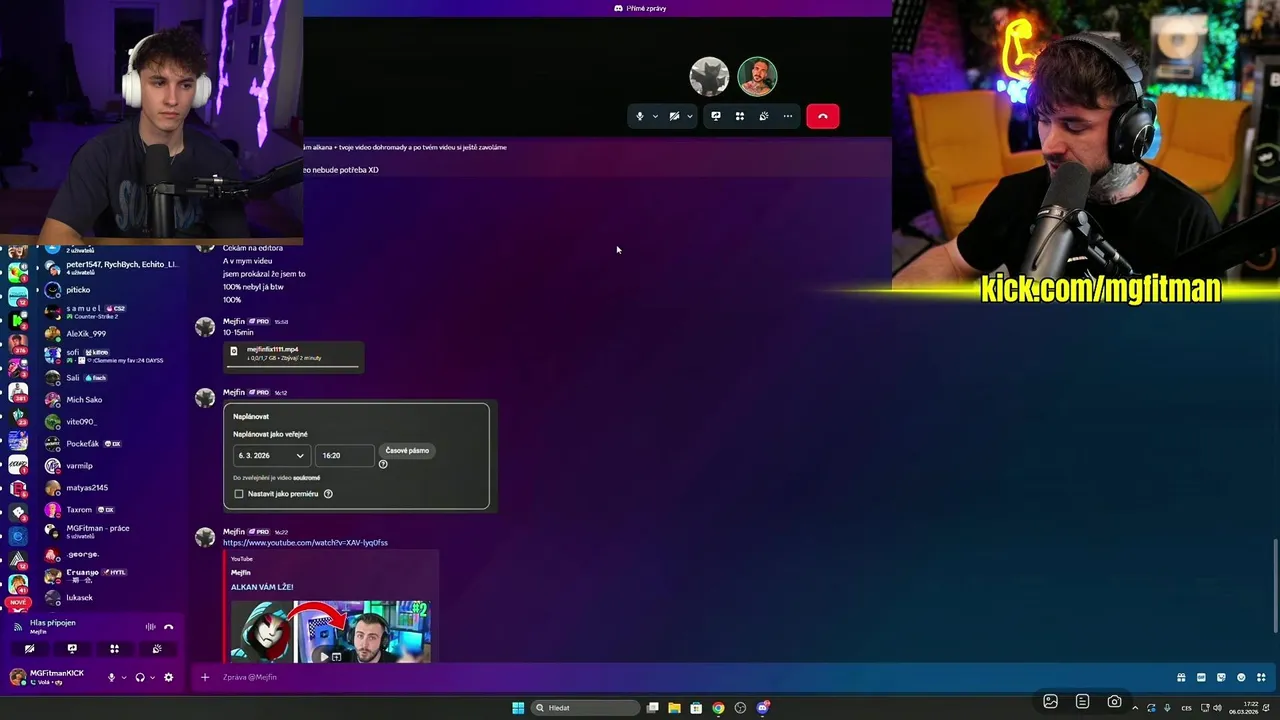Open activities in voice connected panel

[x=114, y=649]
